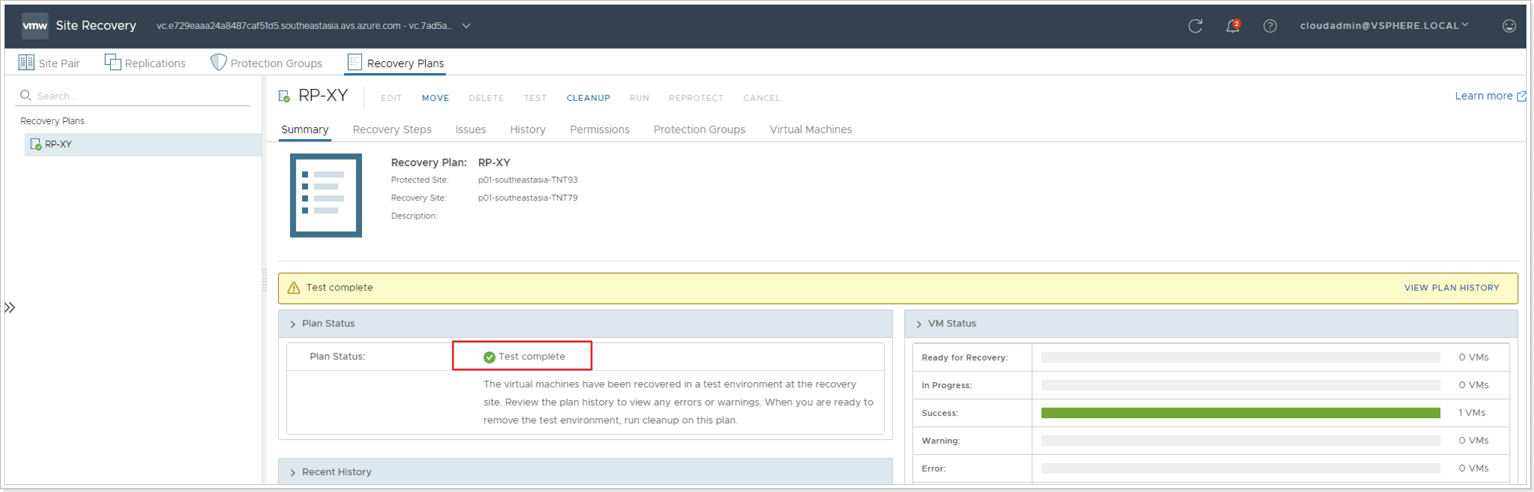Image resolution: width=1534 pixels, height=492 pixels.
Task: Open the vCenter site pair dropdown
Action: point(467,26)
